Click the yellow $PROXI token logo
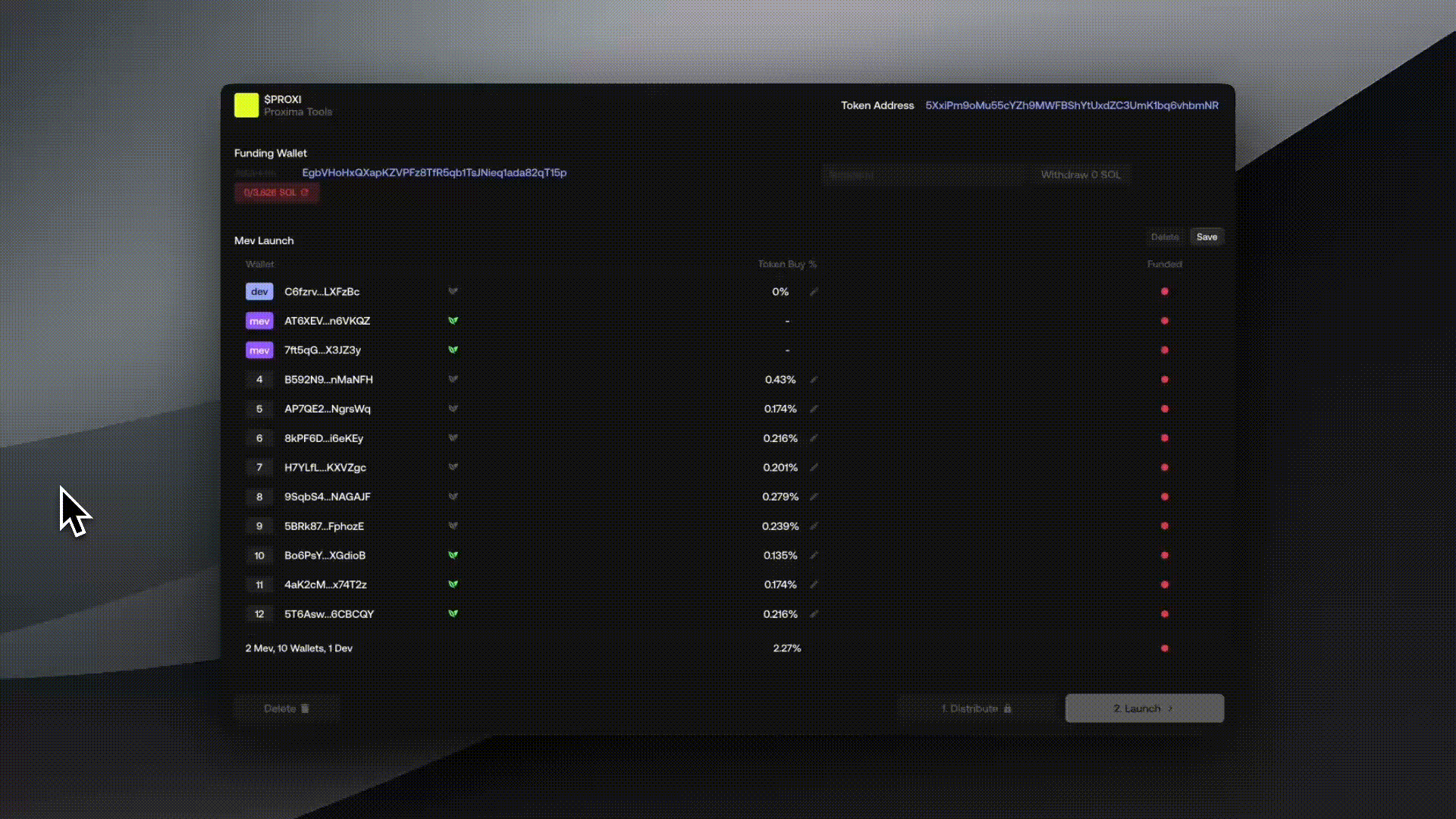 [246, 105]
